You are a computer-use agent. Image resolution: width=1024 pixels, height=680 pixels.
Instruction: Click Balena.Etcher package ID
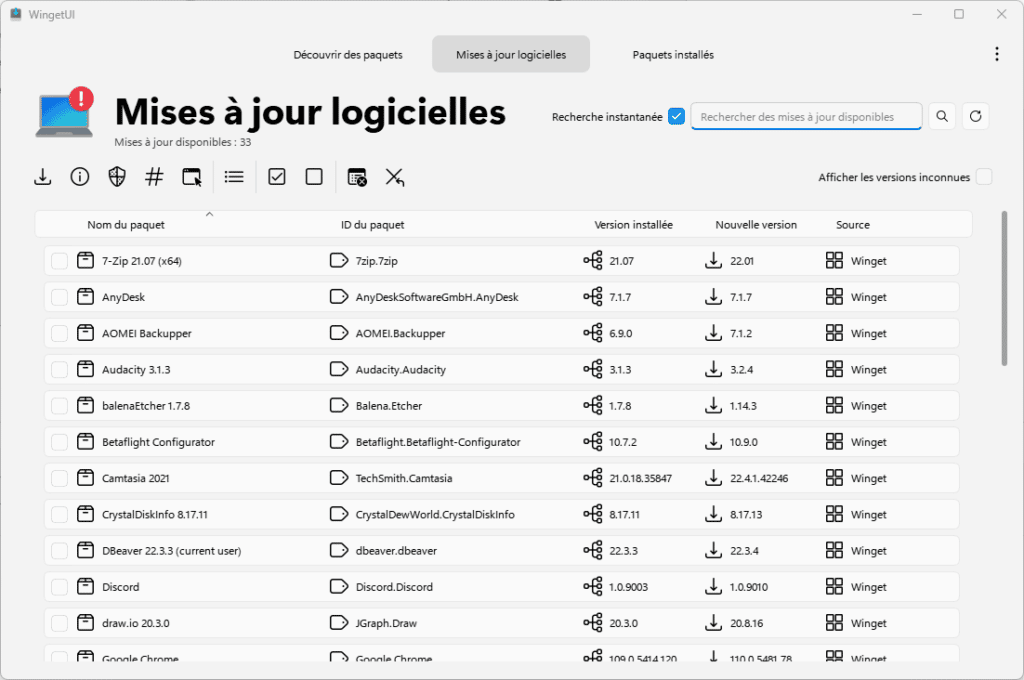click(x=389, y=406)
